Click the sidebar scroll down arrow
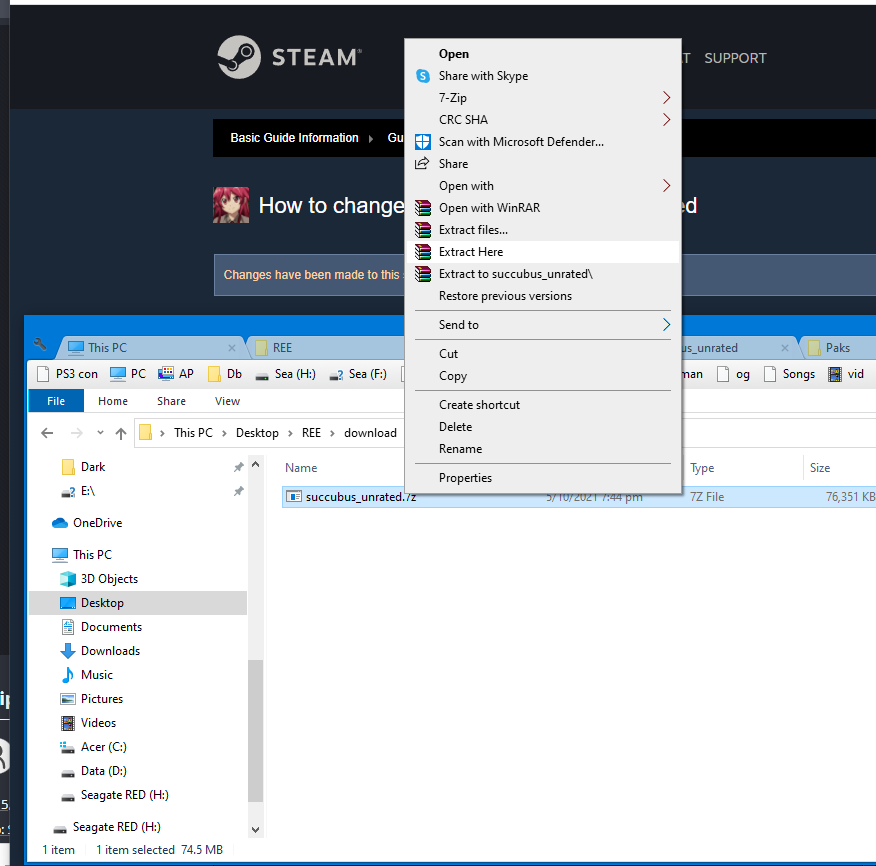 [x=255, y=829]
